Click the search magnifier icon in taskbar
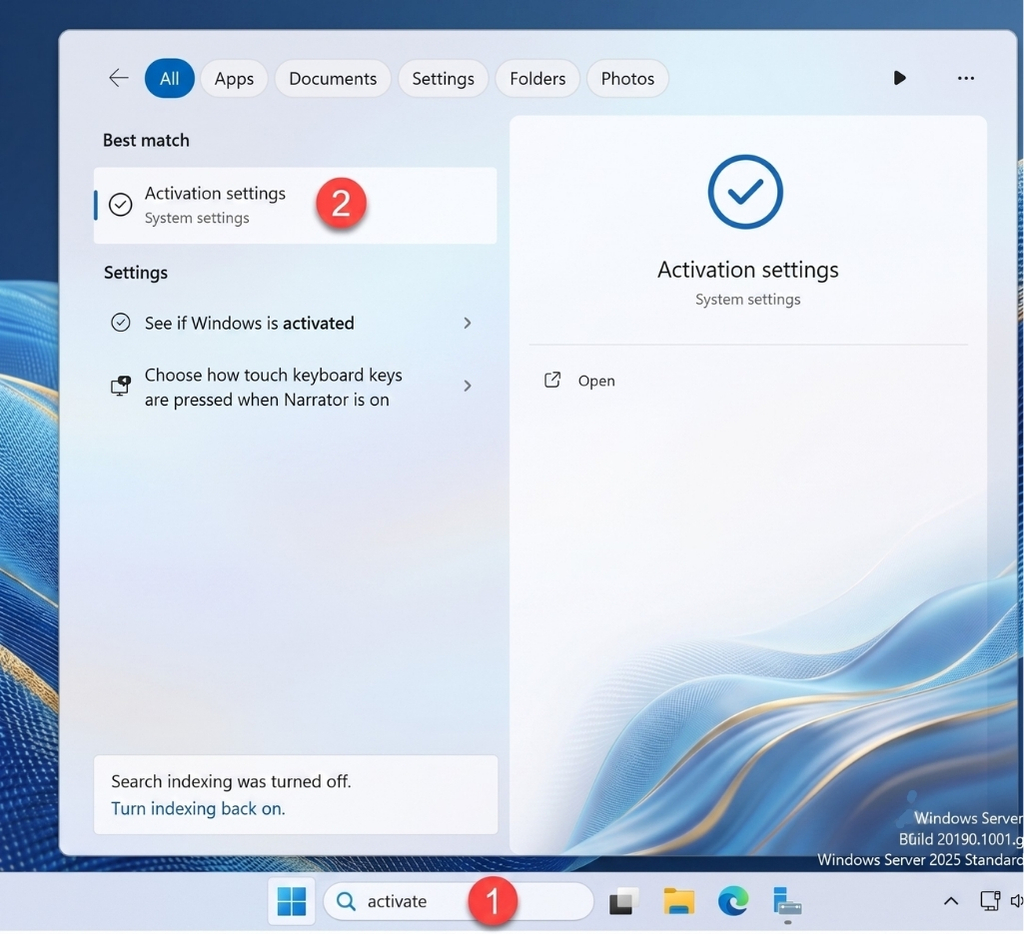 345,901
